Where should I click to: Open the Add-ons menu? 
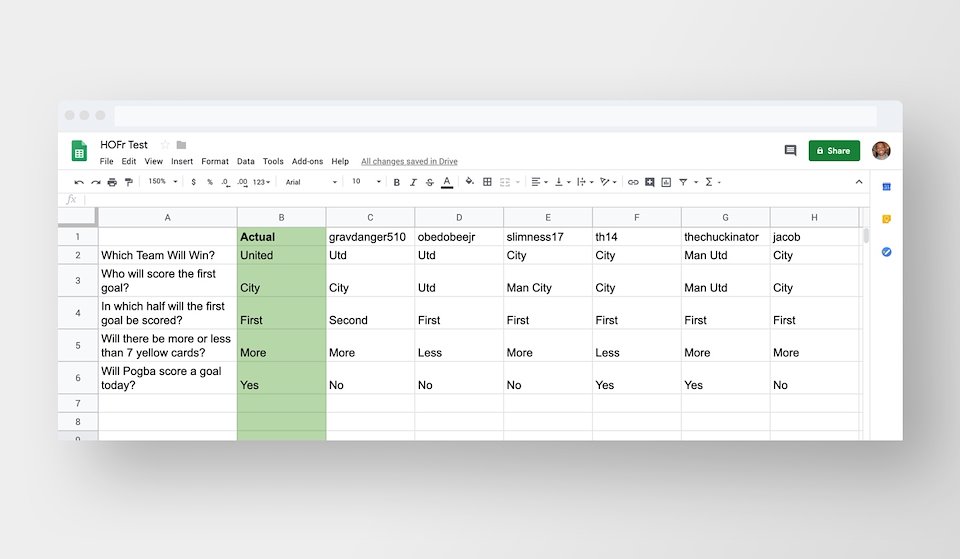tap(307, 161)
